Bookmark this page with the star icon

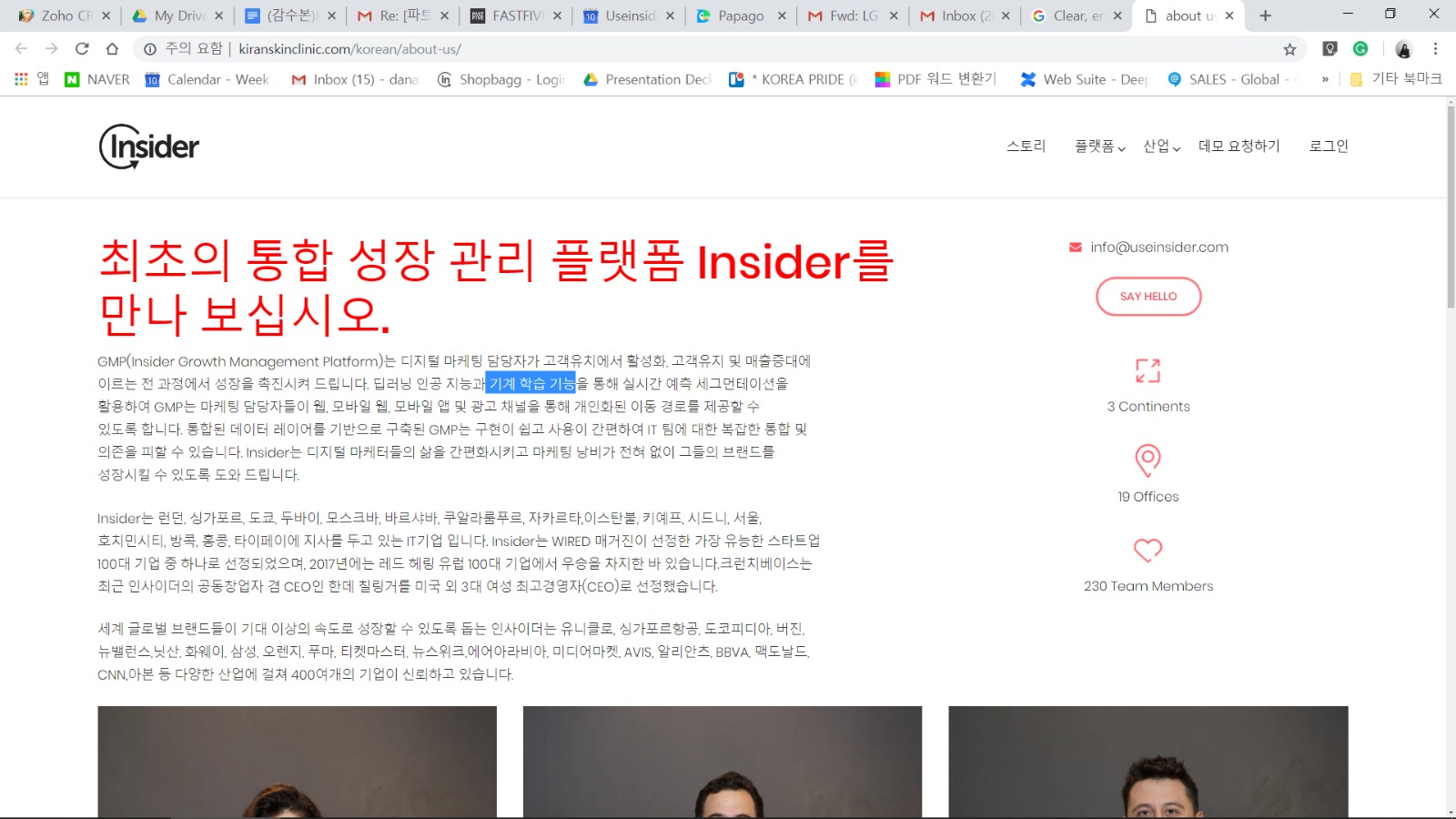pos(1289,49)
